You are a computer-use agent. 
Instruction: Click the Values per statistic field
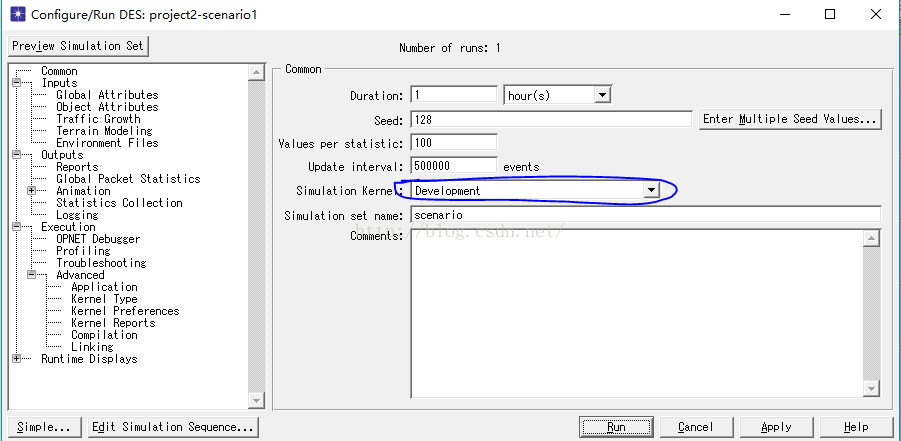coord(454,142)
